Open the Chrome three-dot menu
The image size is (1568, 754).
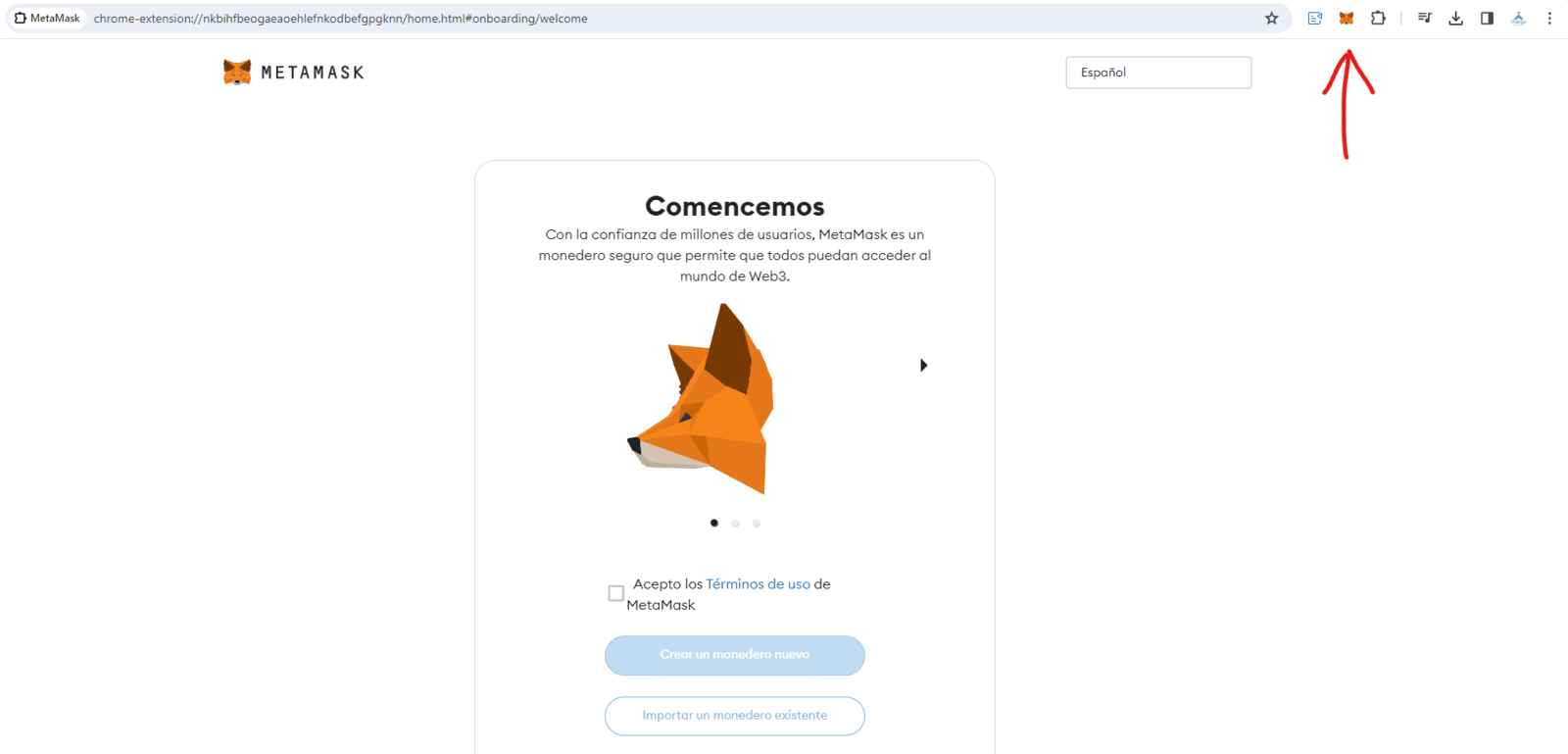1549,19
